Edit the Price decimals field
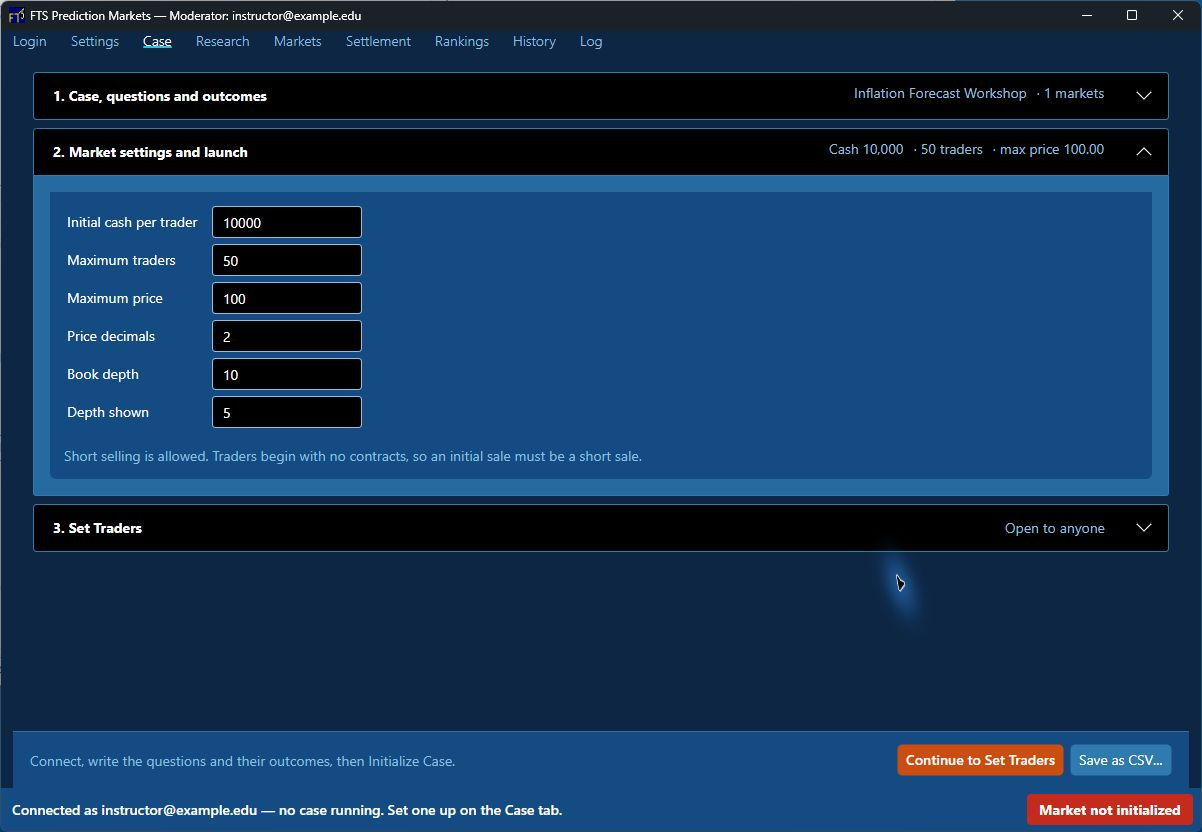The height and width of the screenshot is (832, 1202). [x=287, y=336]
